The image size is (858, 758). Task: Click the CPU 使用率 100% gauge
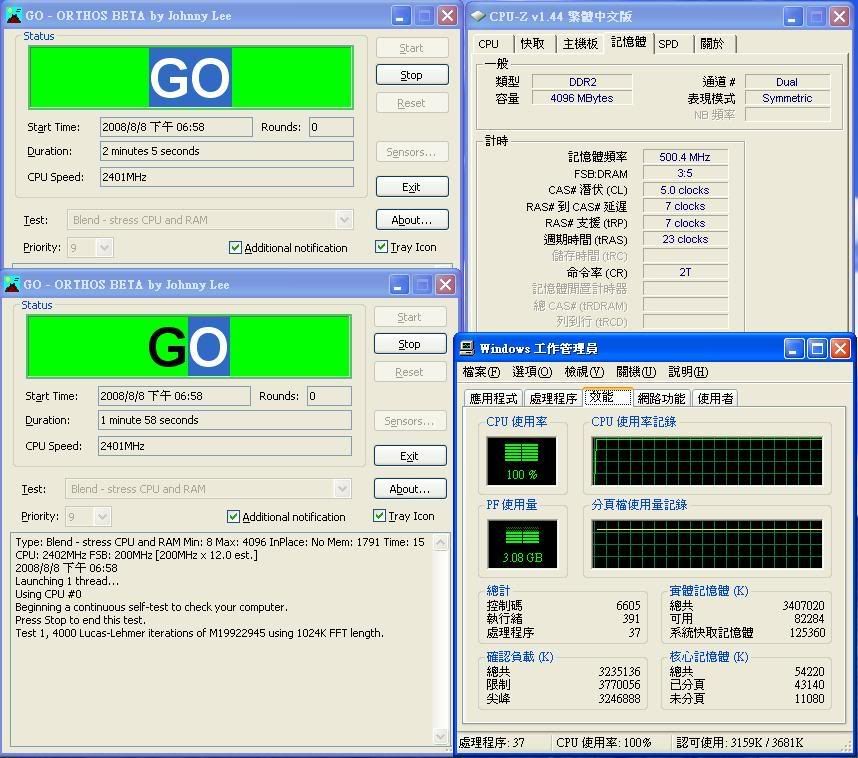click(x=521, y=461)
